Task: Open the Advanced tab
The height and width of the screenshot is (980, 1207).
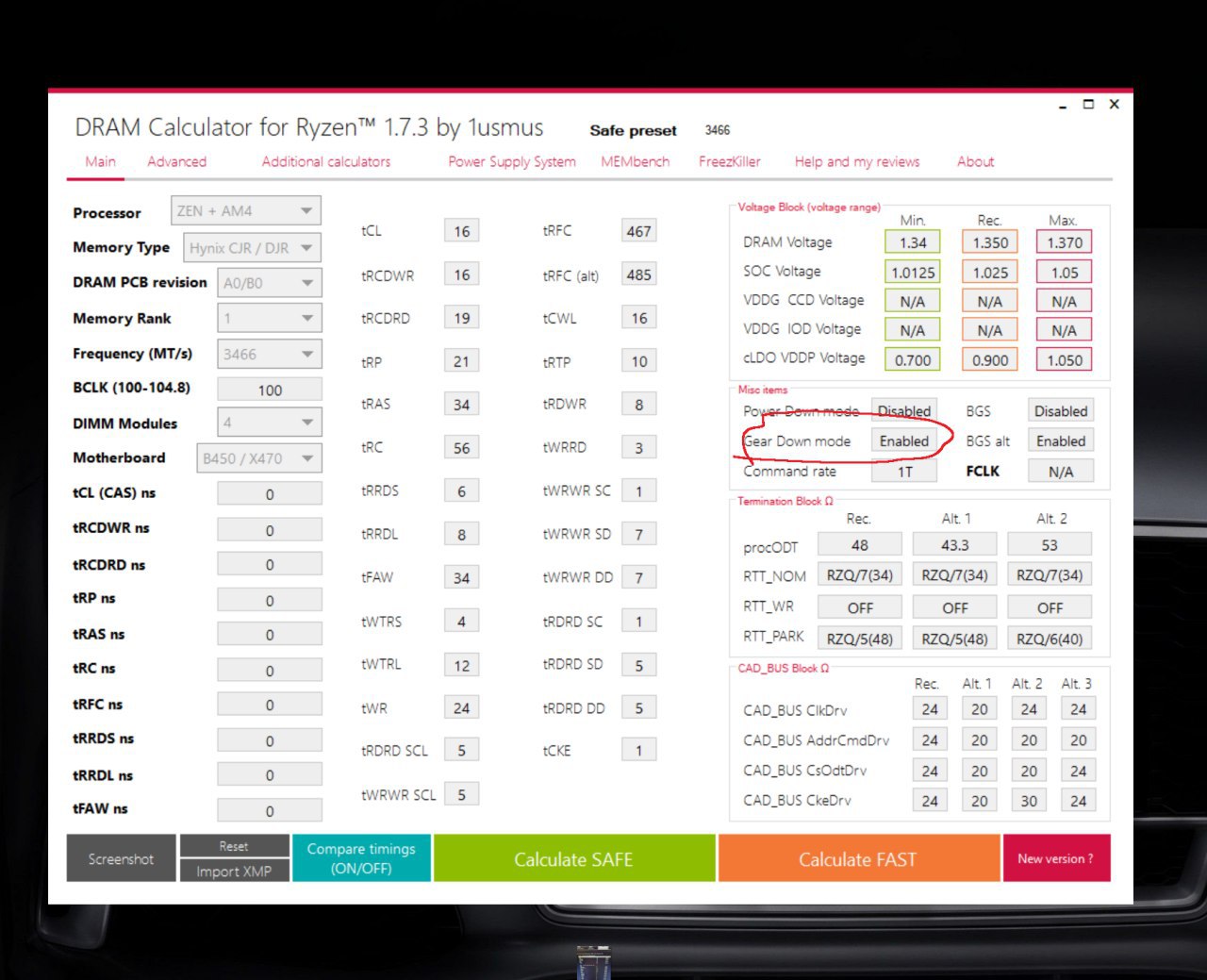Action: coord(176,161)
